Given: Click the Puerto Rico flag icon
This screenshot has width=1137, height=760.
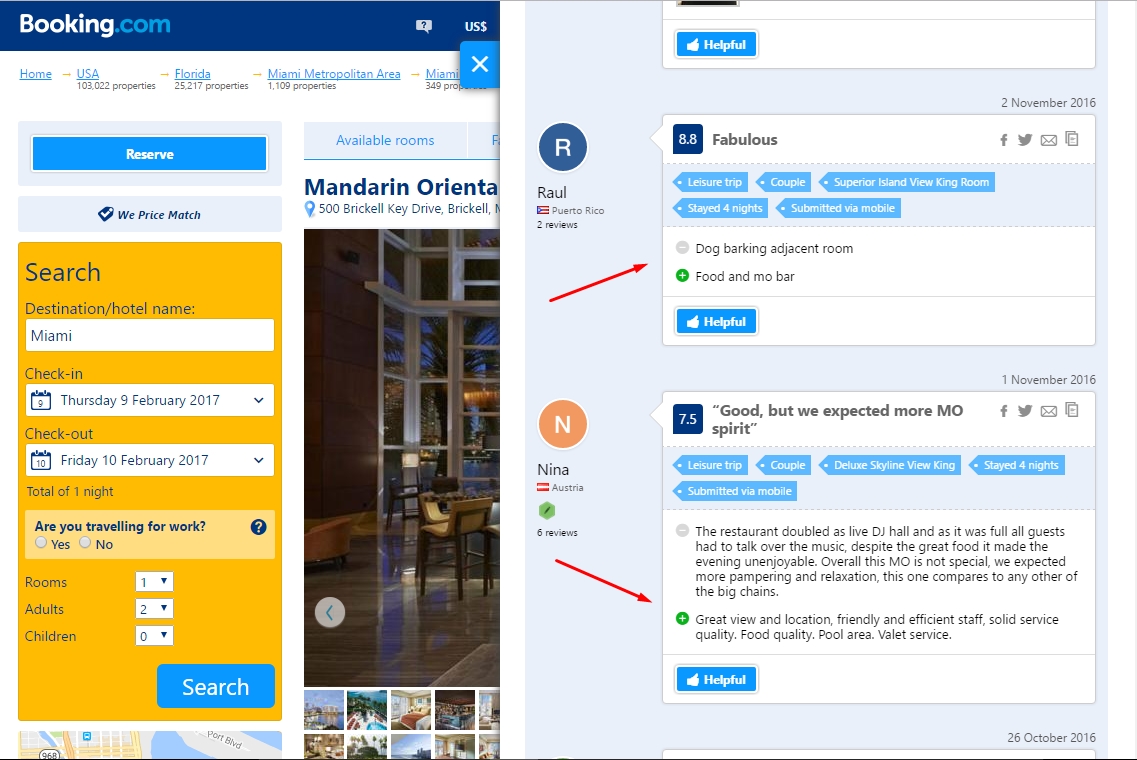Looking at the screenshot, I should pos(542,210).
